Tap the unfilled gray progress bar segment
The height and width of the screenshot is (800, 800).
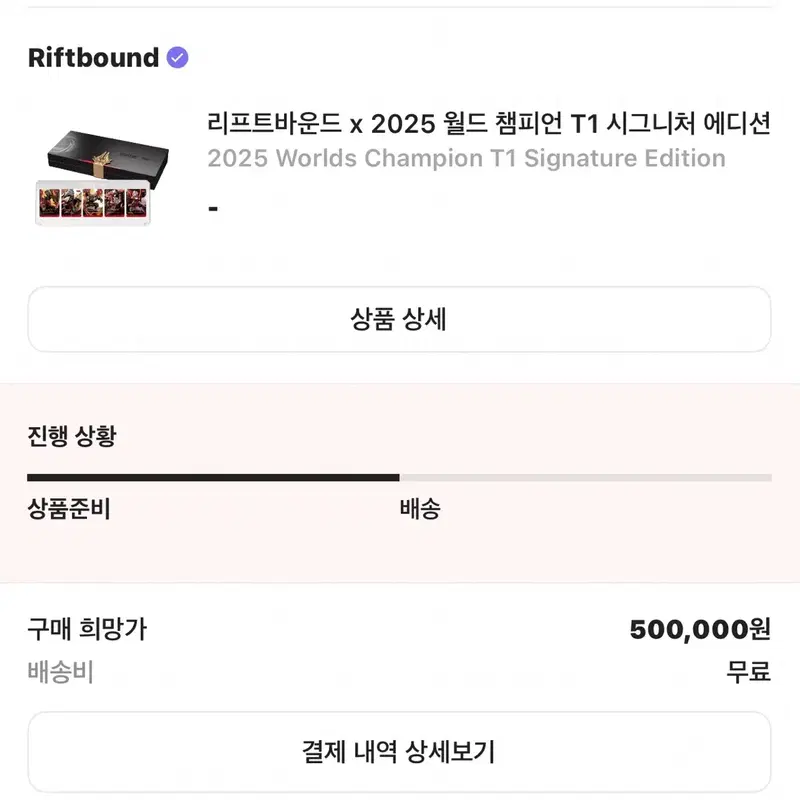(586, 478)
